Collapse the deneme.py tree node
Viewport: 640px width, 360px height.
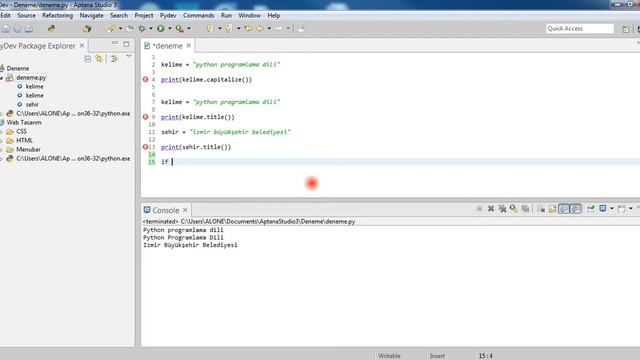pyautogui.click(x=2, y=78)
